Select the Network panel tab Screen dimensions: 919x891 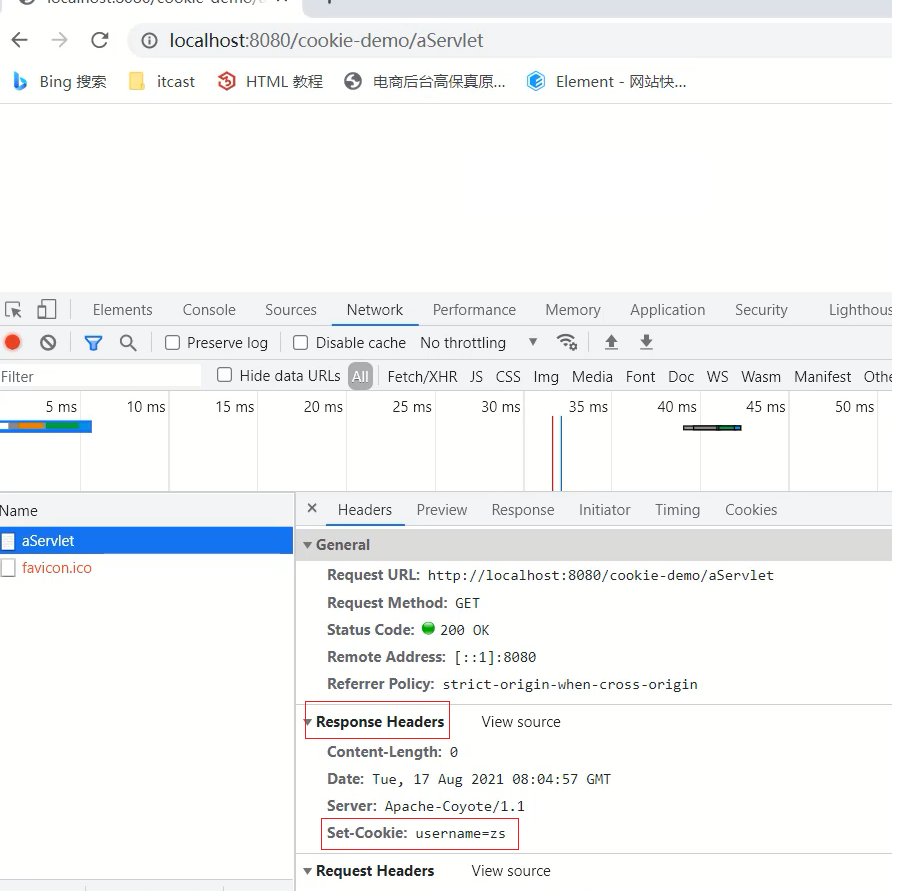tap(375, 310)
